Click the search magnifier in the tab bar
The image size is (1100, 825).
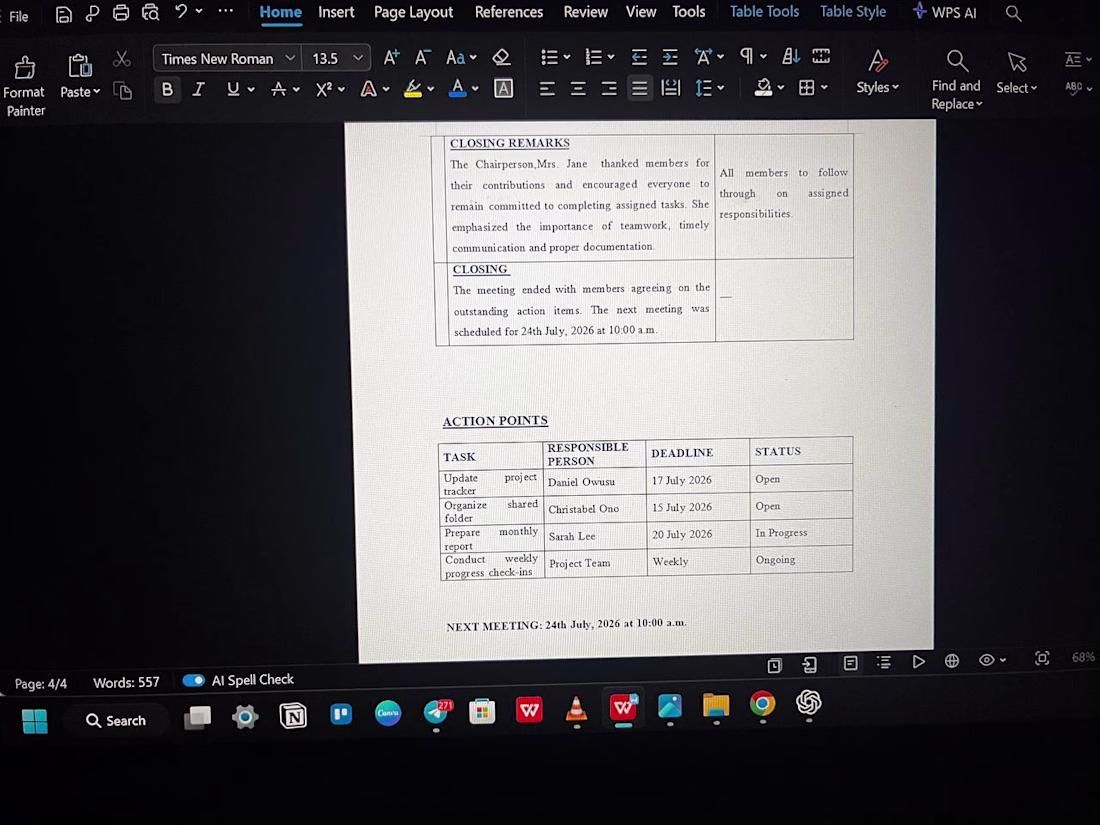pos(1013,13)
